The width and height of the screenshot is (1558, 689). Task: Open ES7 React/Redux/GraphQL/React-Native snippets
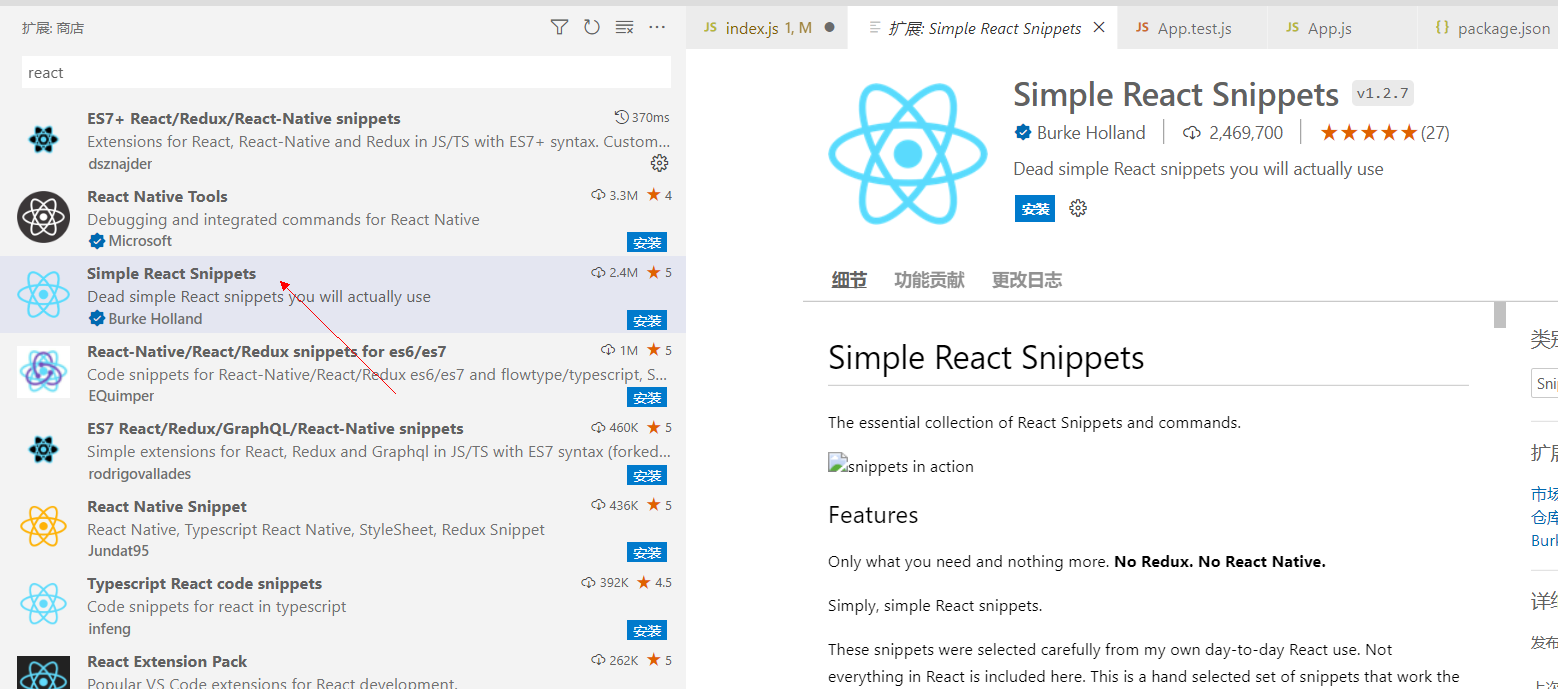343,449
